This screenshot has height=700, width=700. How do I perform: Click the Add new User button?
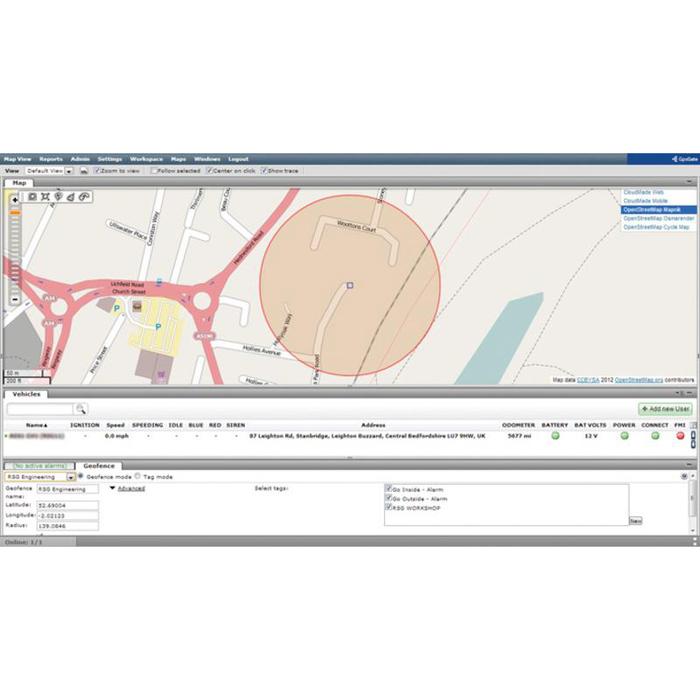665,409
